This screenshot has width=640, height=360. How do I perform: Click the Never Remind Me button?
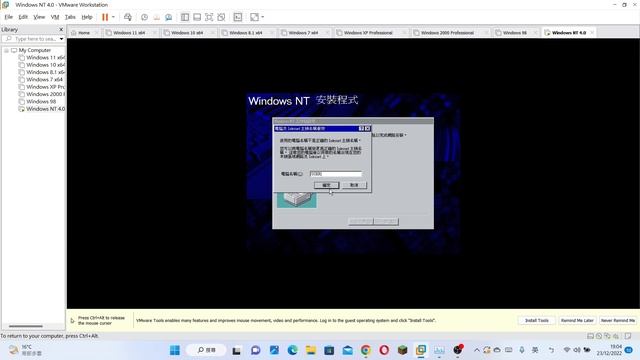[618, 320]
